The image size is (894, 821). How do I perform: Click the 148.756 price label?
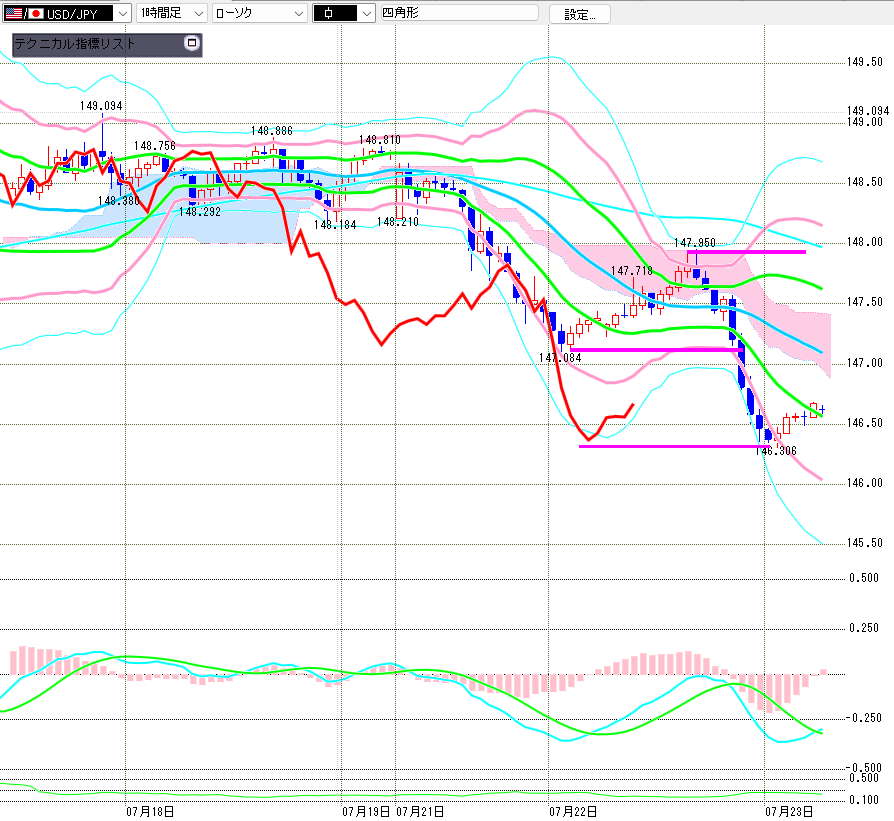(155, 146)
